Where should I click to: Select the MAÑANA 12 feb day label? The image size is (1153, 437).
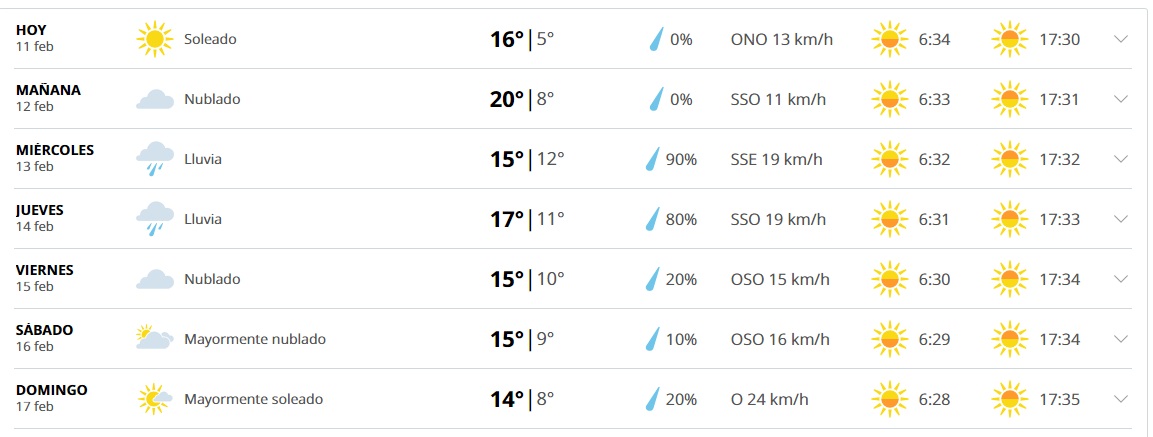click(48, 97)
